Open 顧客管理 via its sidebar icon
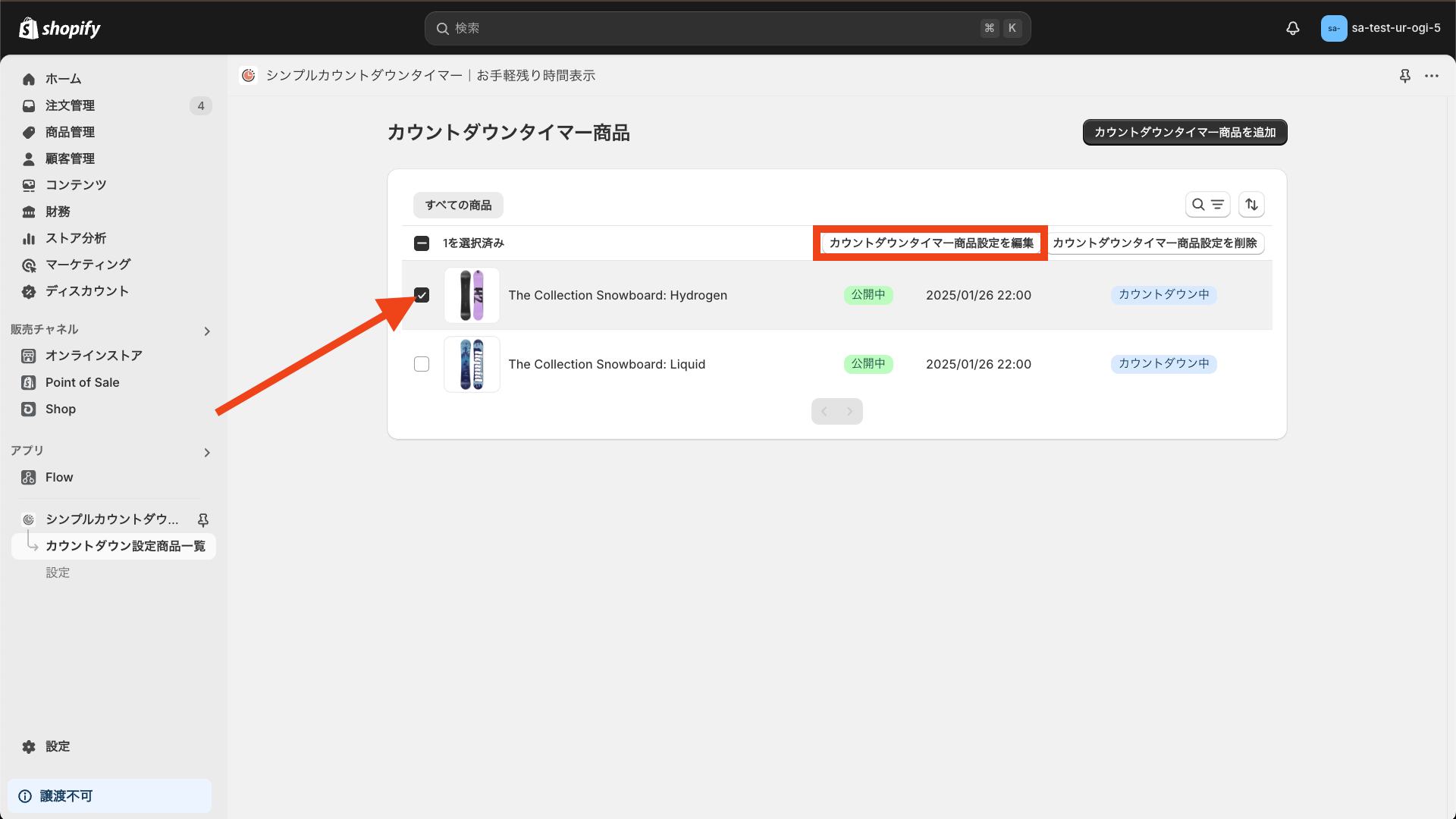Image resolution: width=1456 pixels, height=819 pixels. 29,158
